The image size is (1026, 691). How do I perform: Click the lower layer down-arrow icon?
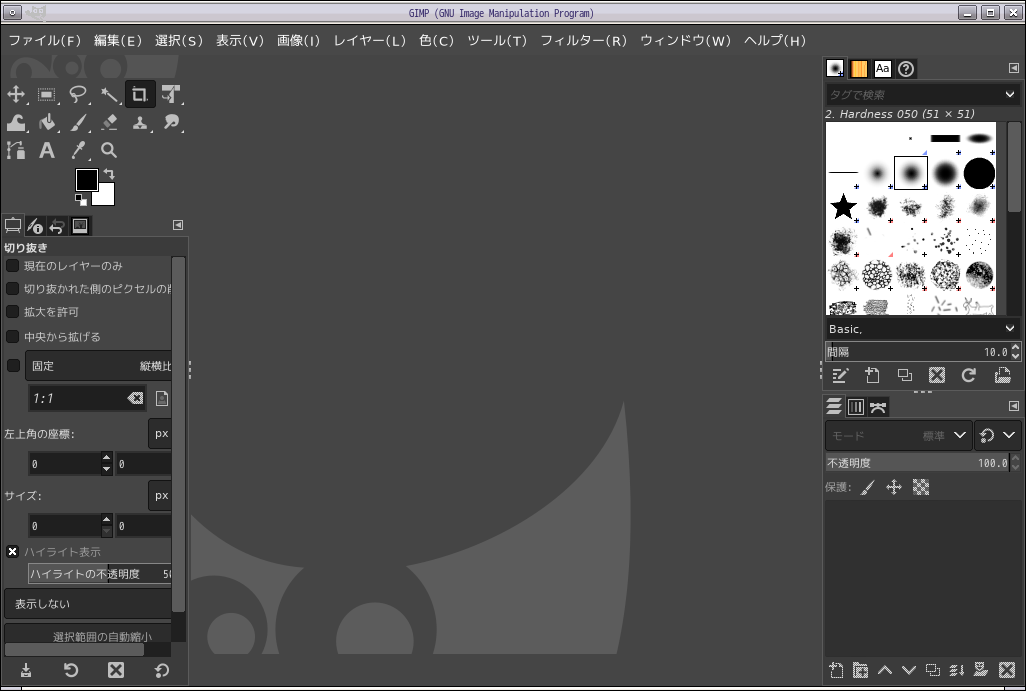[x=909, y=670]
